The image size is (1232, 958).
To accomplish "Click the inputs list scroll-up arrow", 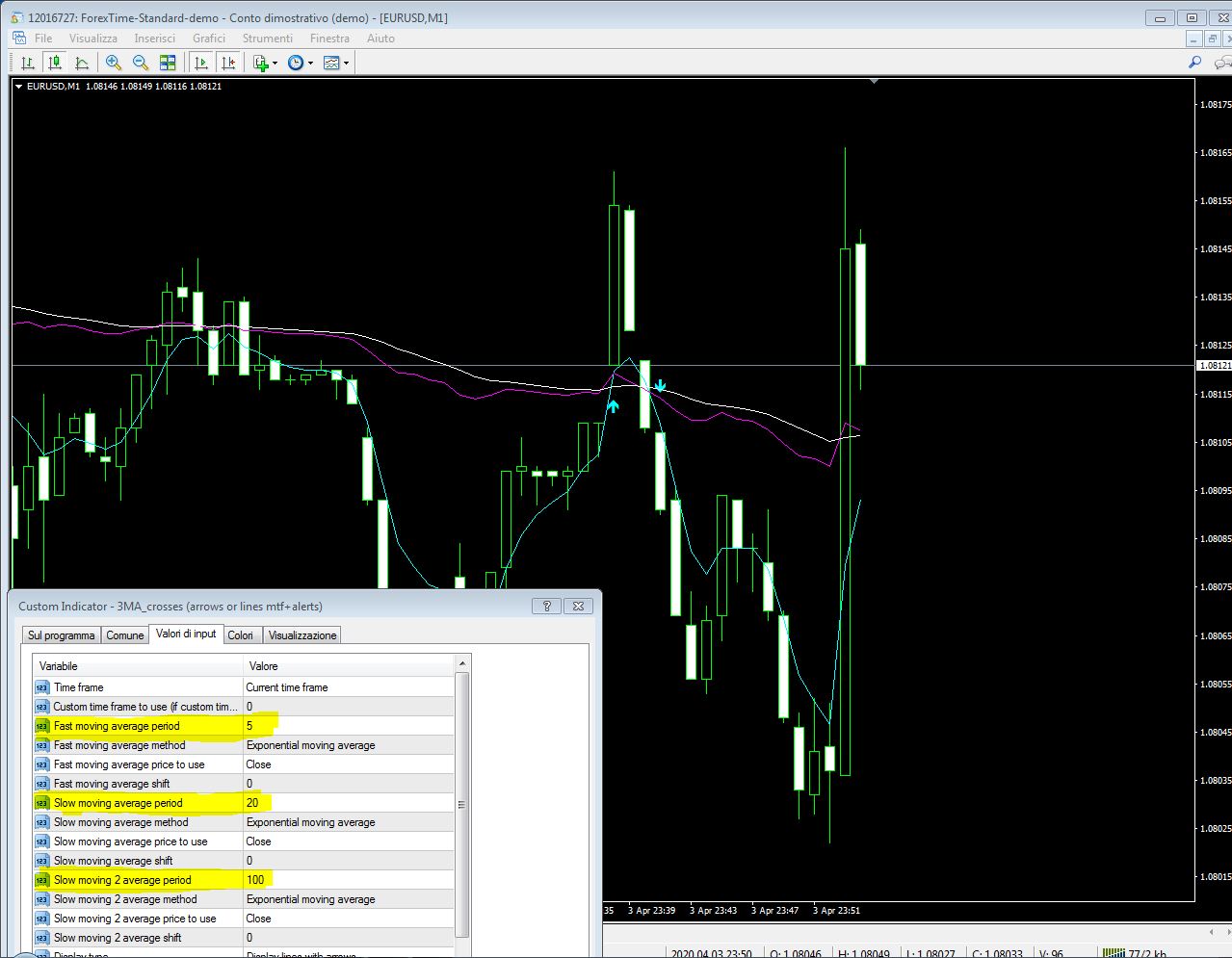I will (x=462, y=663).
